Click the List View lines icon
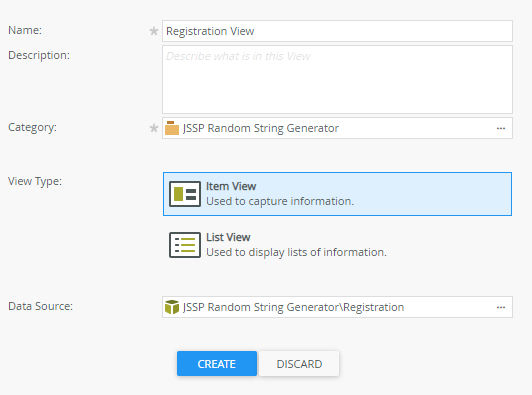Image resolution: width=532 pixels, height=395 pixels. point(185,245)
